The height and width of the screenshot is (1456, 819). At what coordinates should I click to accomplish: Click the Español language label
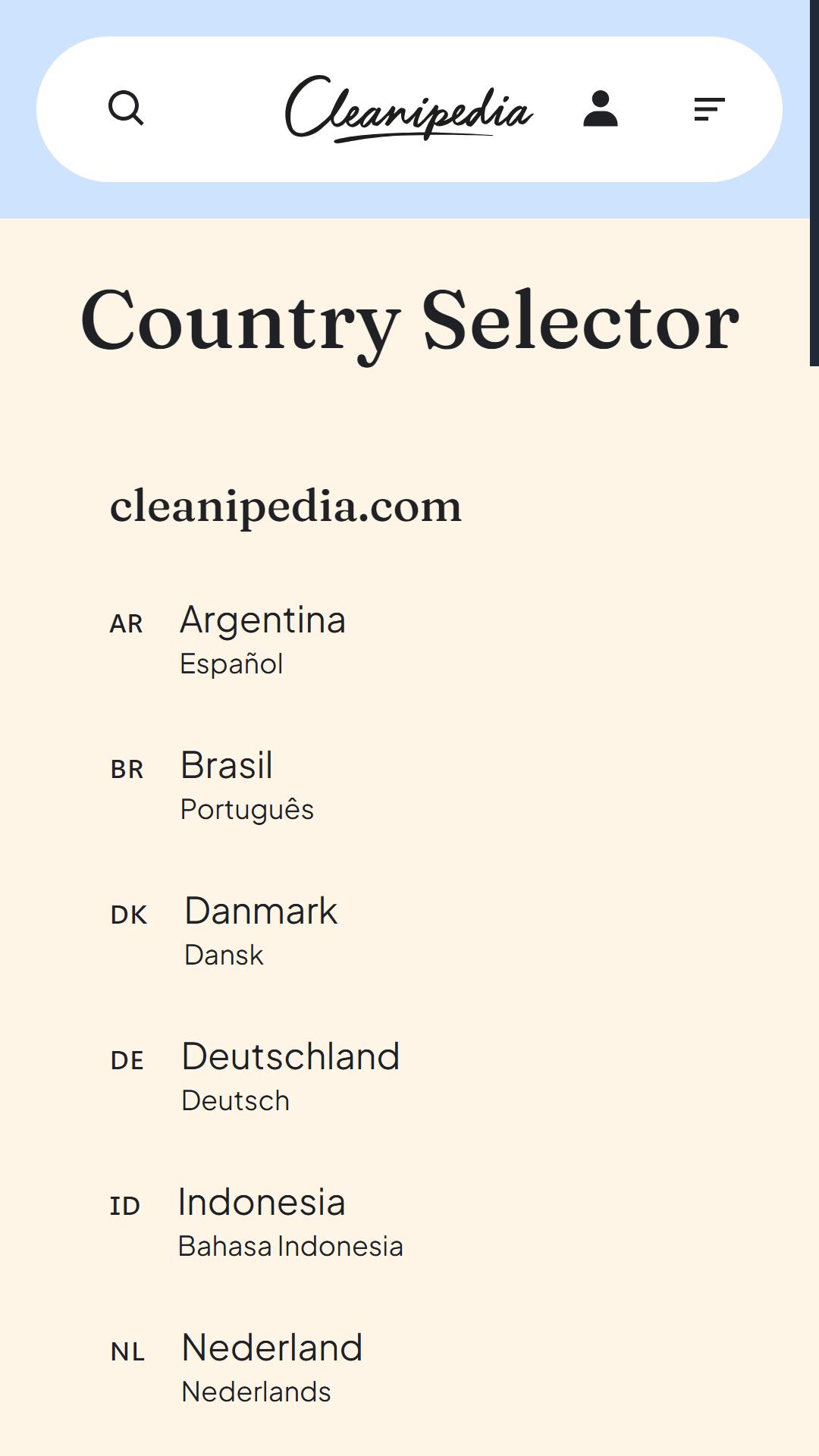[x=231, y=664]
